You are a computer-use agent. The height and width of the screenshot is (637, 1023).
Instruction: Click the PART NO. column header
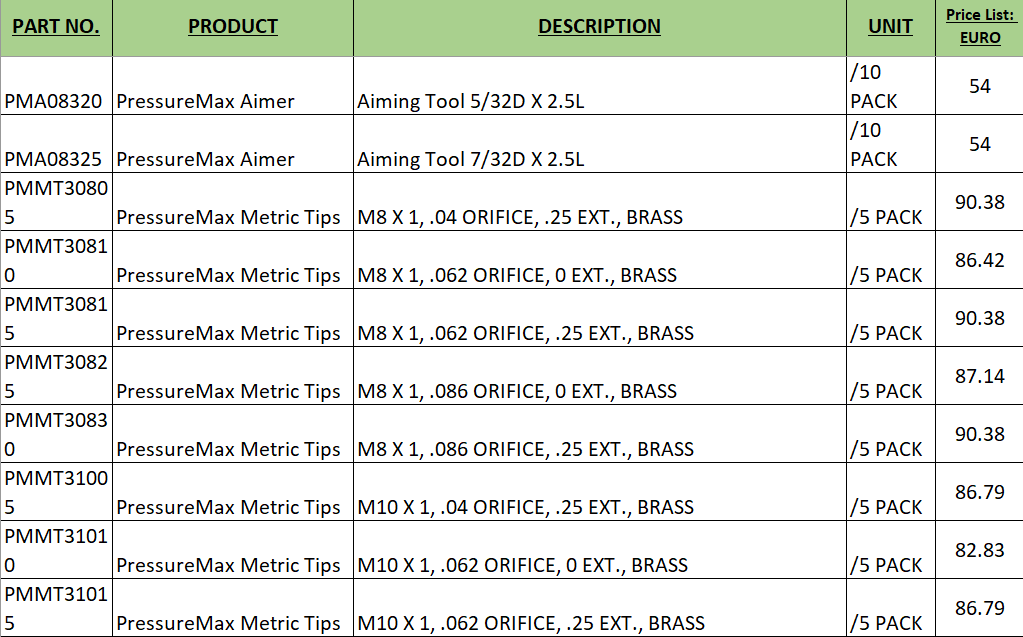pos(56,28)
